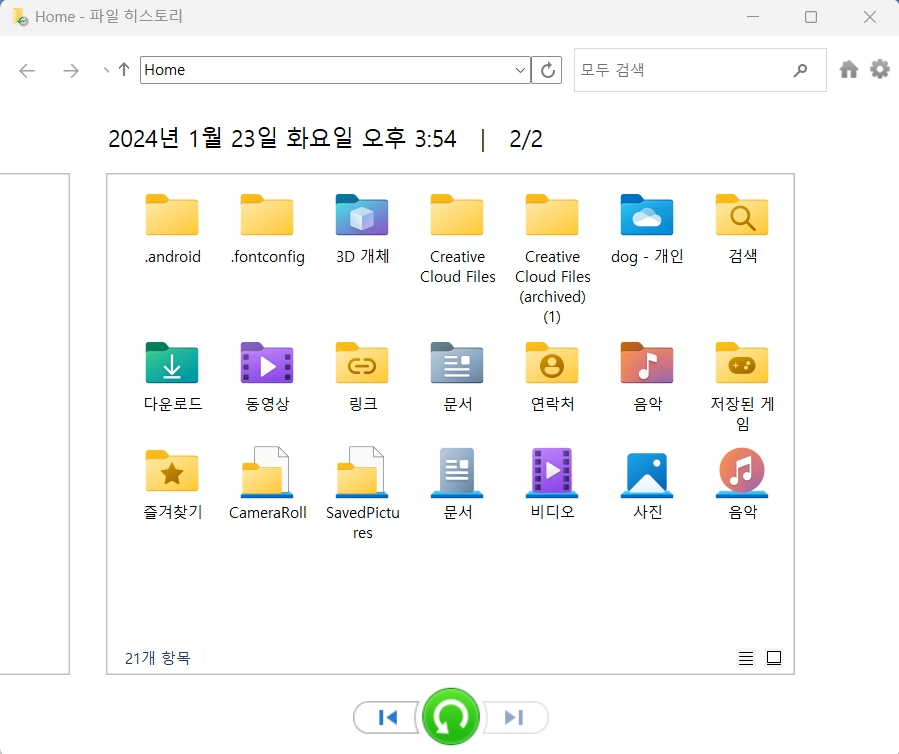Go to the next version snapshot
The height and width of the screenshot is (754, 899).
pyautogui.click(x=515, y=717)
